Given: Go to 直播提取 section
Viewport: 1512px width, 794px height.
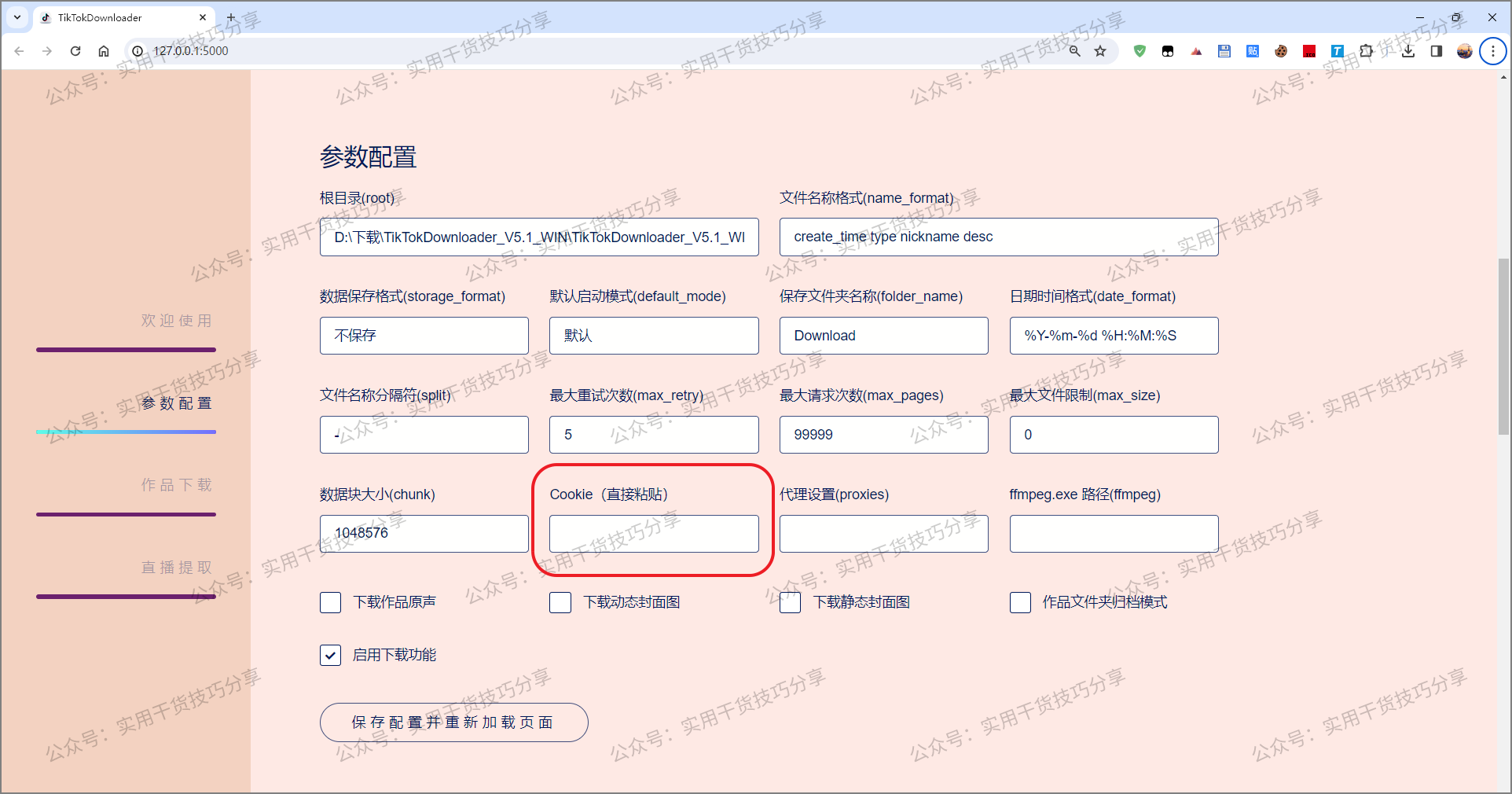Looking at the screenshot, I should pyautogui.click(x=175, y=568).
